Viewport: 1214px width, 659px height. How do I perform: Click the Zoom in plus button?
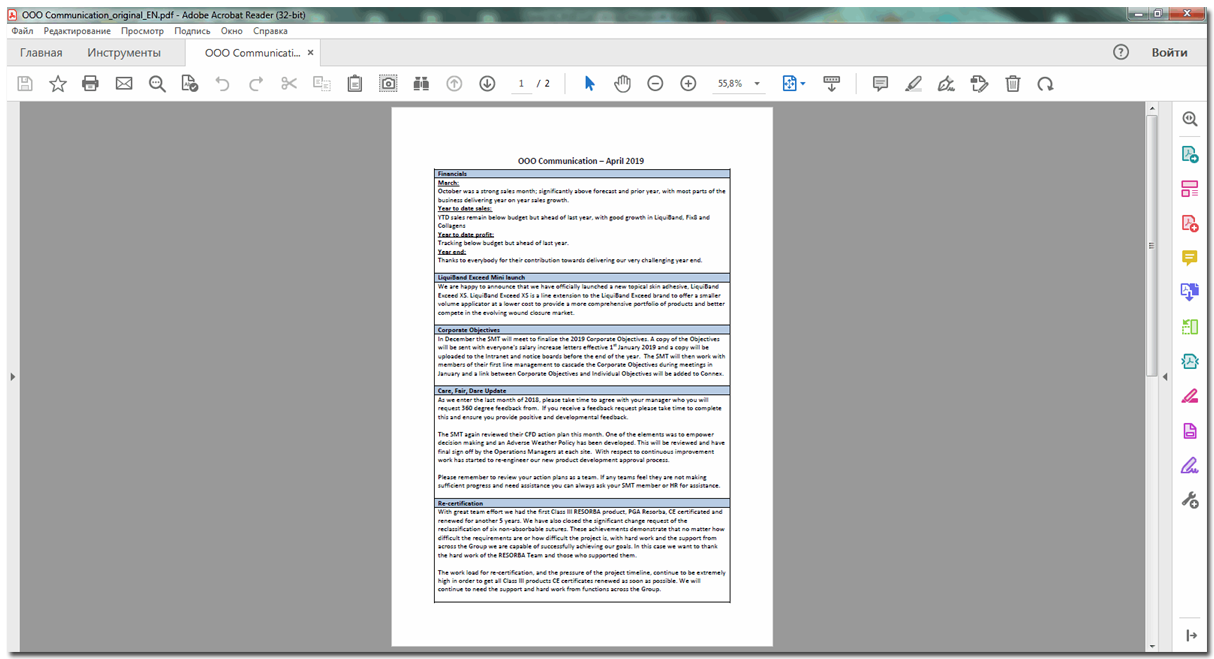[x=688, y=84]
